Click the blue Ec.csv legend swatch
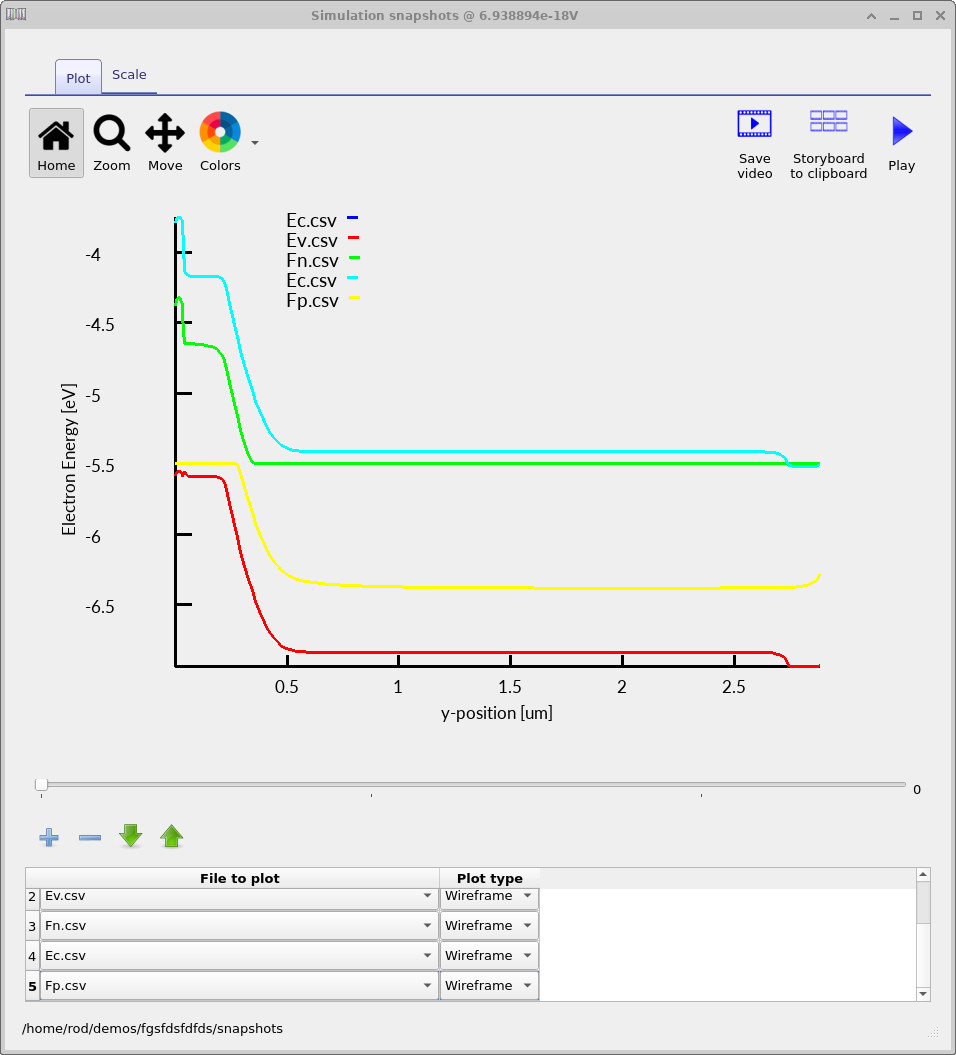This screenshot has height=1055, width=956. 353,218
